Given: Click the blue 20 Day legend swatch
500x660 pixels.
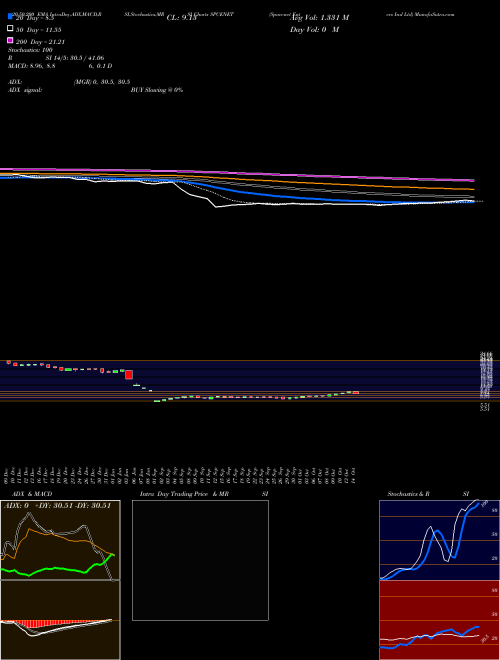Looking at the screenshot, I should point(10,17).
